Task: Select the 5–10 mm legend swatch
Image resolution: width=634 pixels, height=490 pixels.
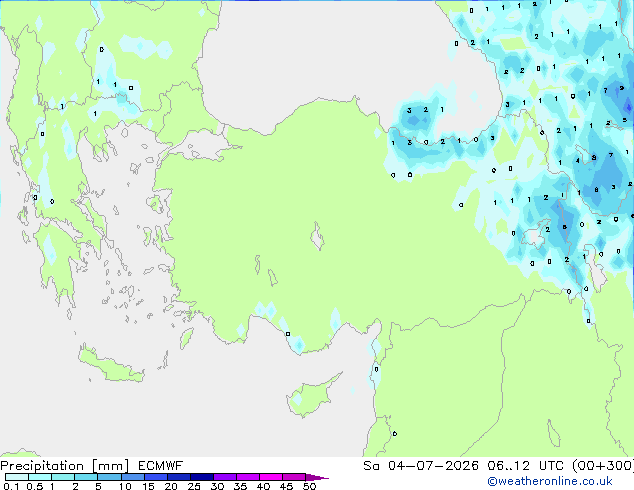Action: pos(109,477)
